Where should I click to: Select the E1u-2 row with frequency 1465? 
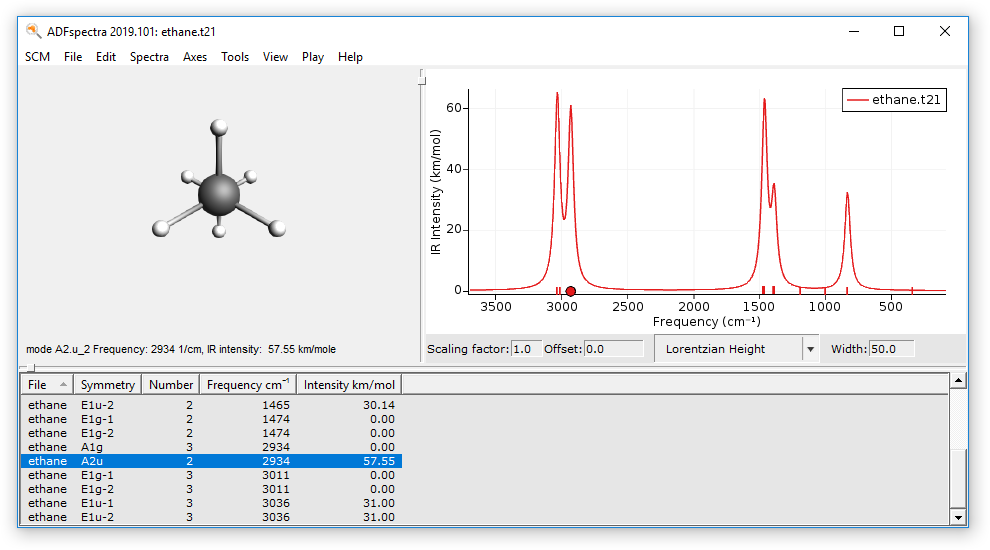click(212, 405)
